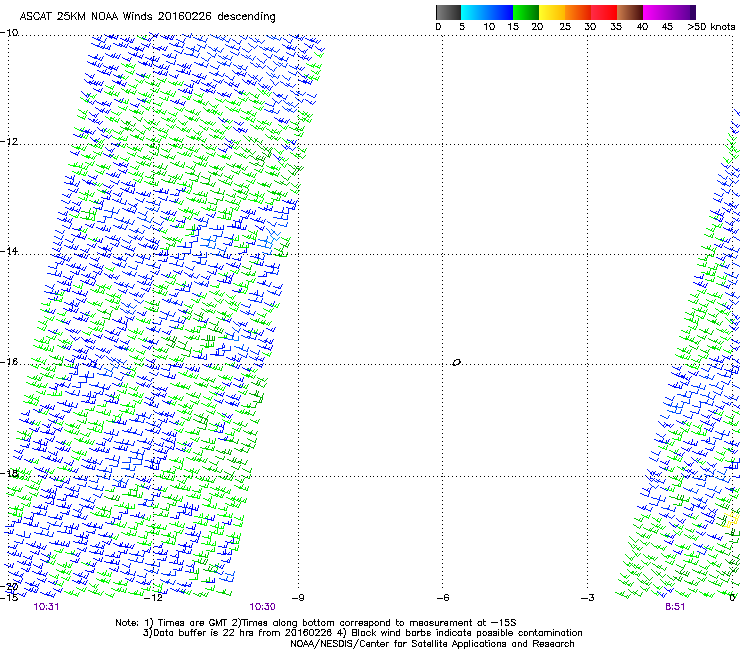Select the green 15–20 knots color segment
Screen dimensions: 740x650
pyautogui.click(x=526, y=12)
